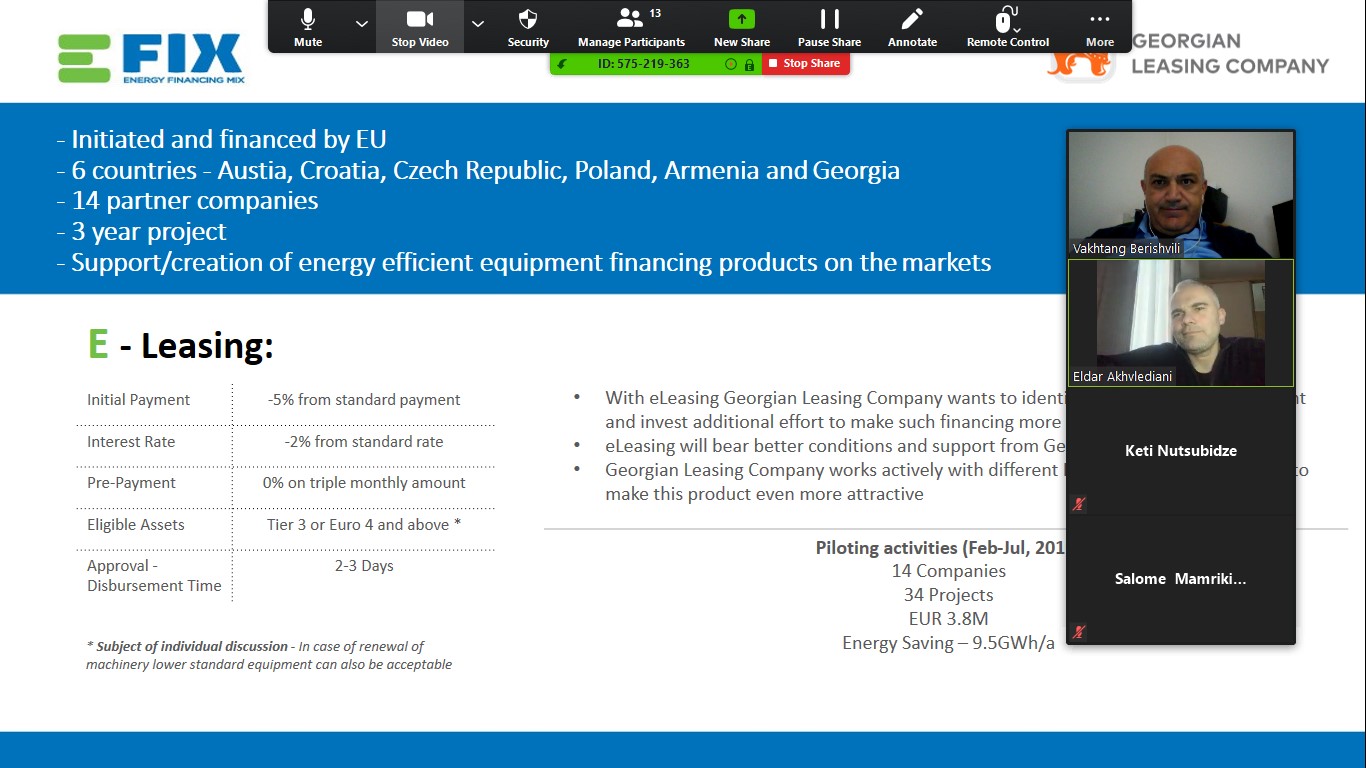Click "Approval - Disbursement Time" label

[154, 576]
